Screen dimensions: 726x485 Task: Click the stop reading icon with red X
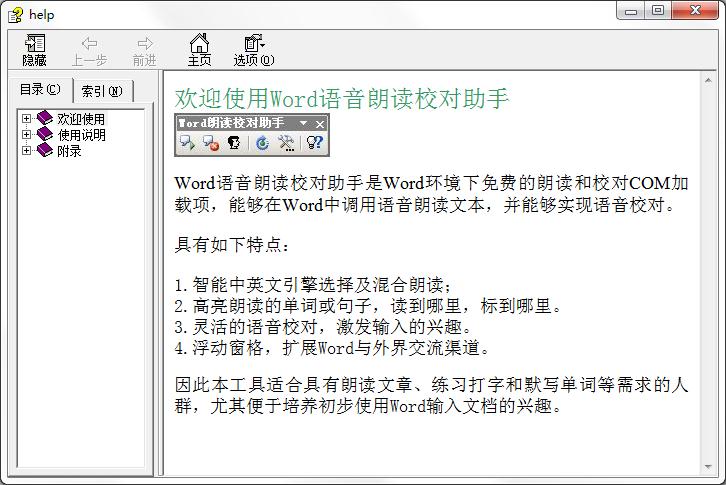211,143
